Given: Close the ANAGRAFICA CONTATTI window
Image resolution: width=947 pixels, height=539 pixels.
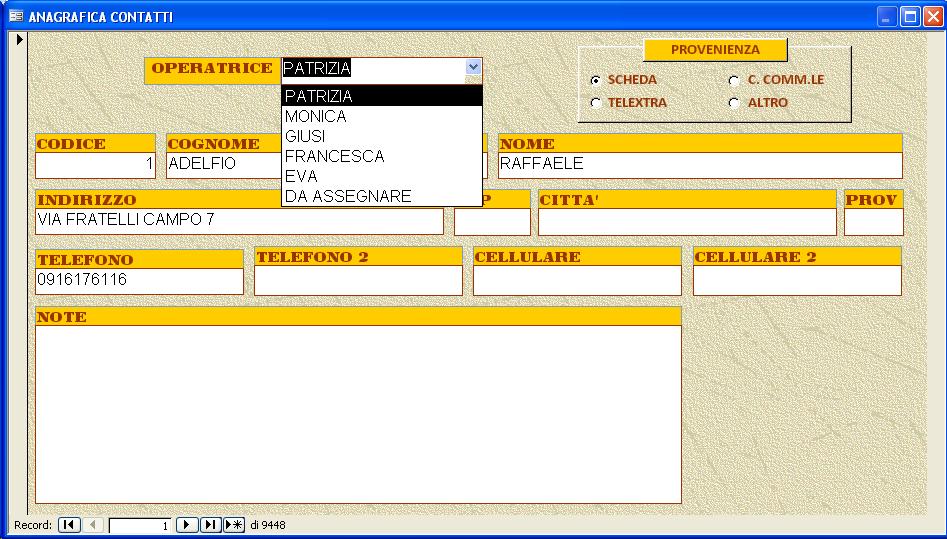Looking at the screenshot, I should [x=933, y=16].
